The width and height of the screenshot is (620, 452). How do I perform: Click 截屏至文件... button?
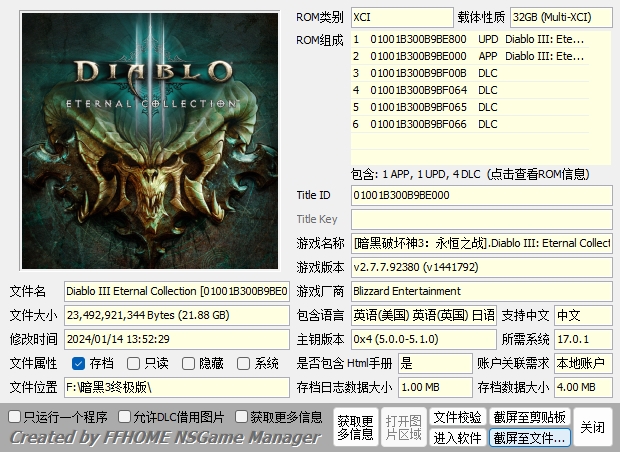[x=530, y=438]
